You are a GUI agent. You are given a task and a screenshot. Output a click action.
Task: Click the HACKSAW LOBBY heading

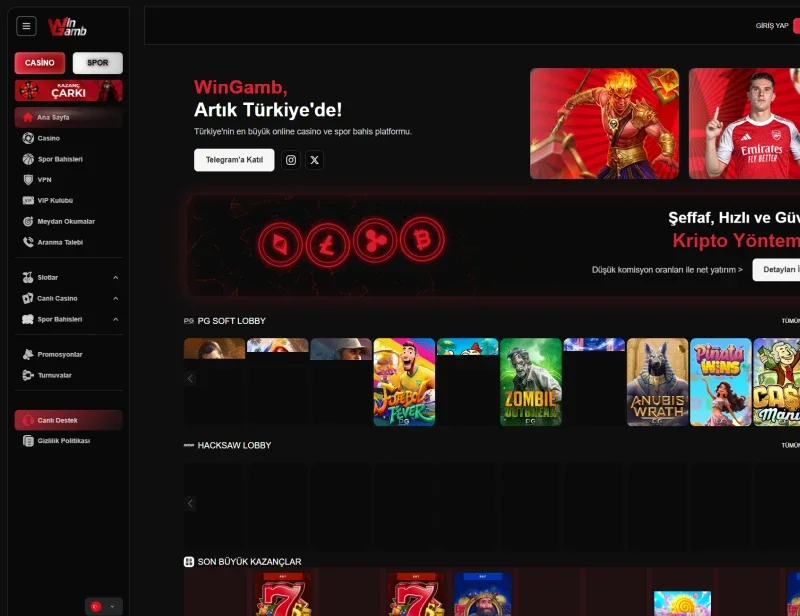click(x=234, y=446)
